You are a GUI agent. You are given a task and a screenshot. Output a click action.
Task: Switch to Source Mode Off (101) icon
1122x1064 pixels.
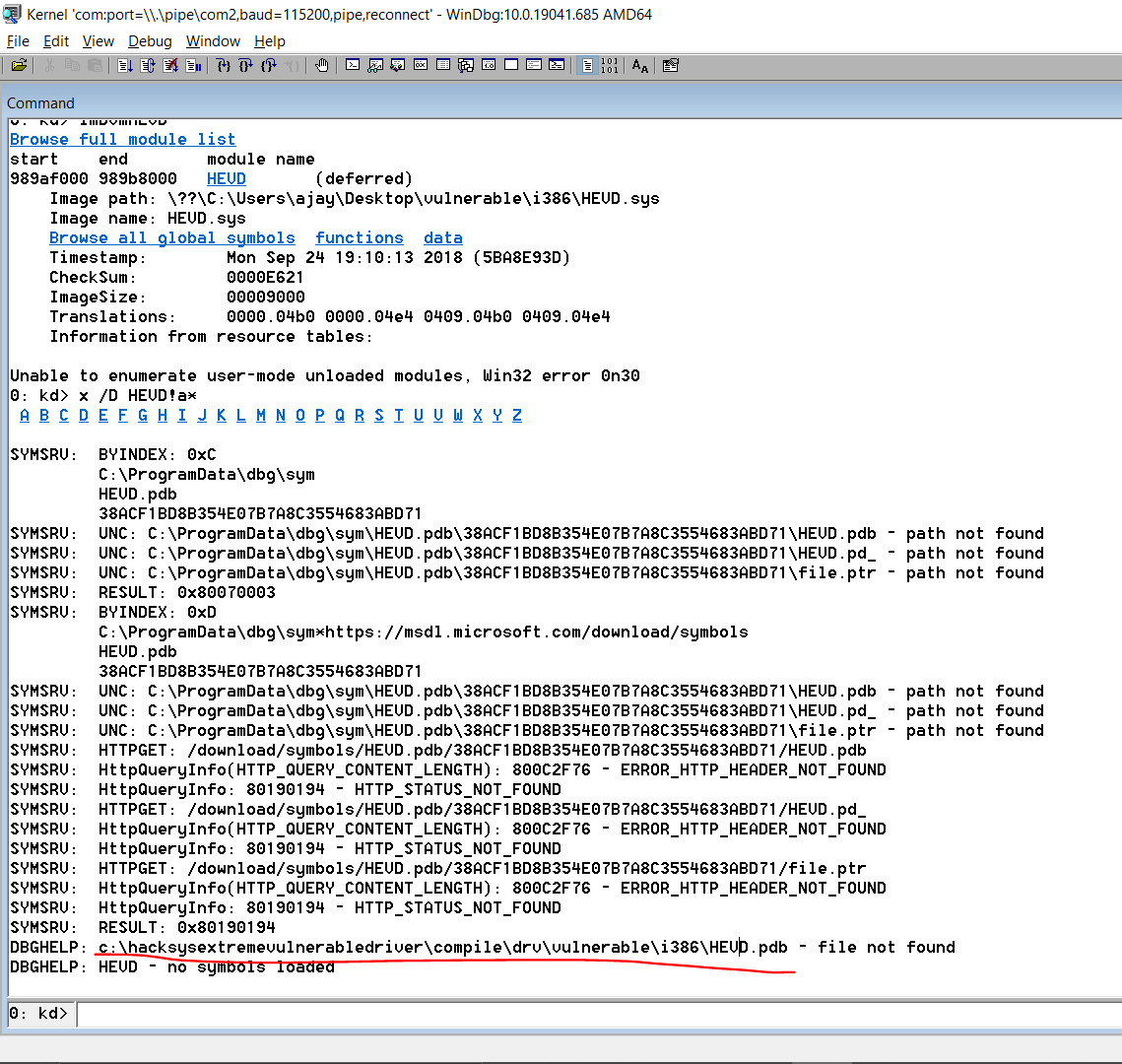click(610, 66)
